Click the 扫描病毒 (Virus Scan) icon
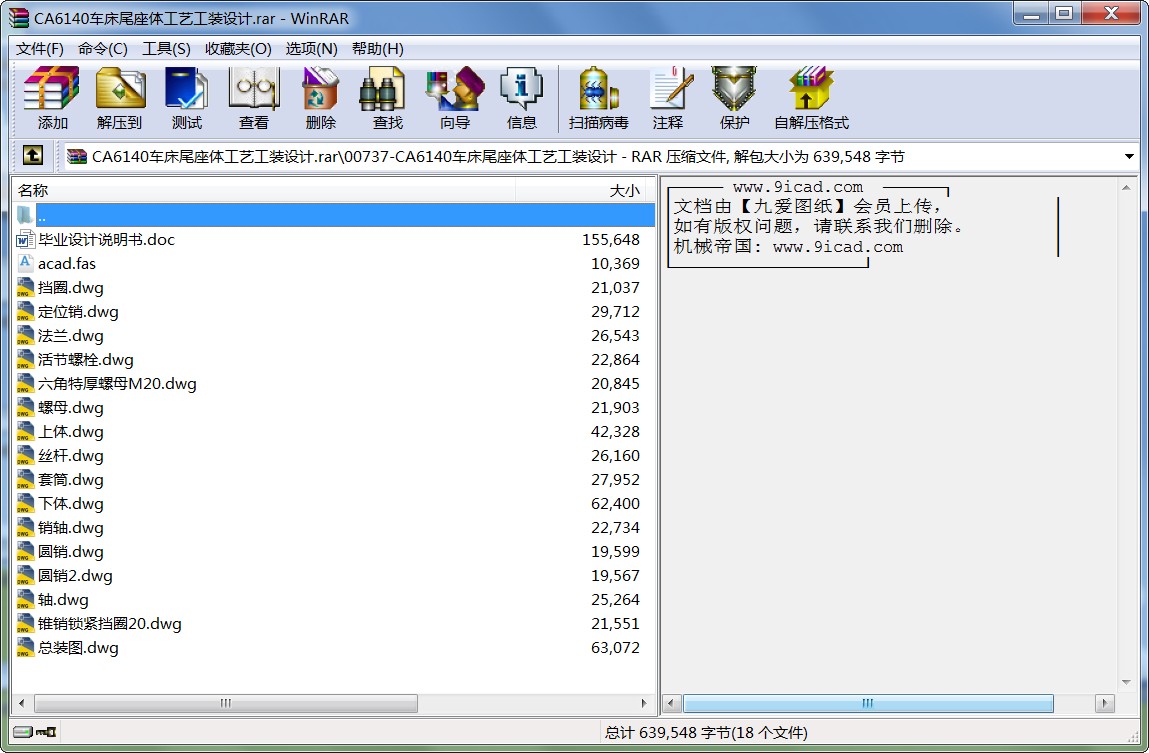 pos(596,97)
